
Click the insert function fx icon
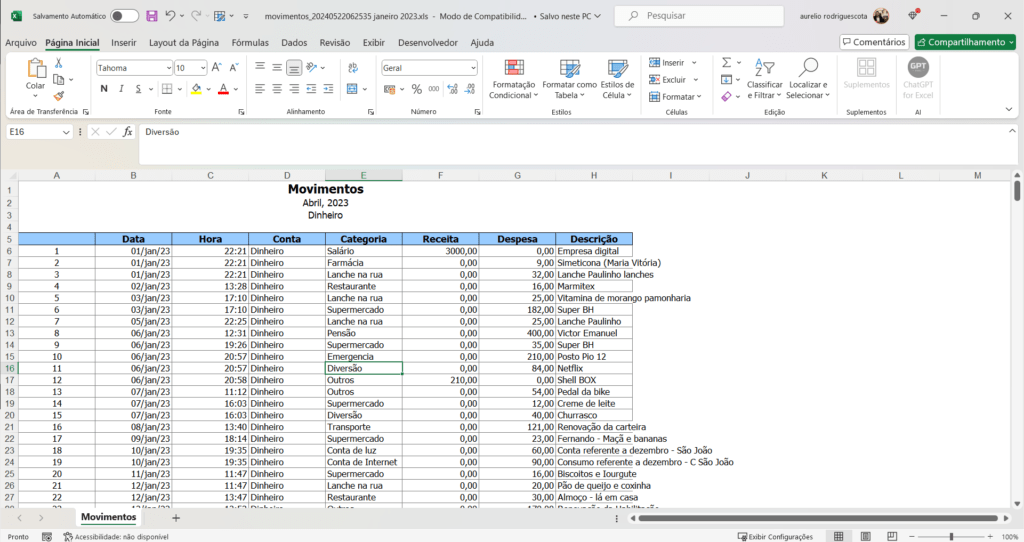pos(128,132)
